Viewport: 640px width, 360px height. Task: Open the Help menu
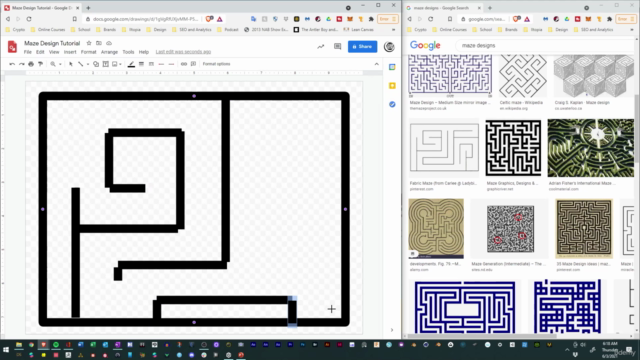[x=144, y=52]
